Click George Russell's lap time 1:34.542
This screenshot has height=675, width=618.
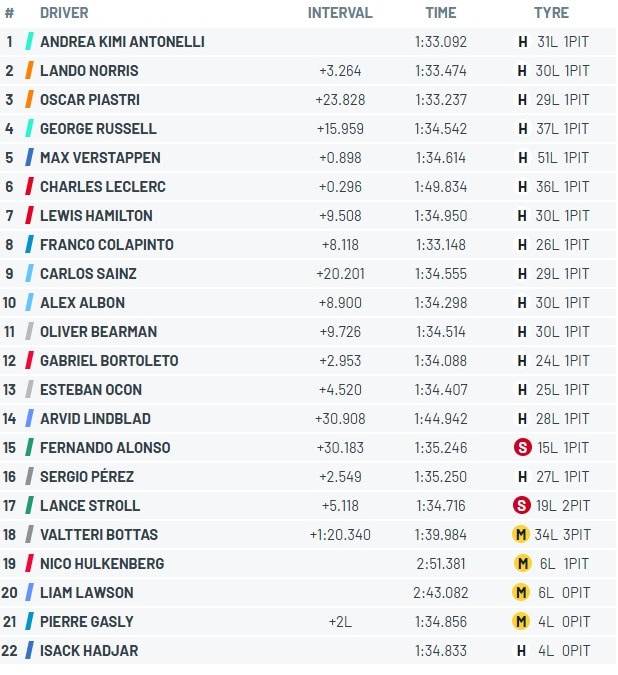(441, 129)
